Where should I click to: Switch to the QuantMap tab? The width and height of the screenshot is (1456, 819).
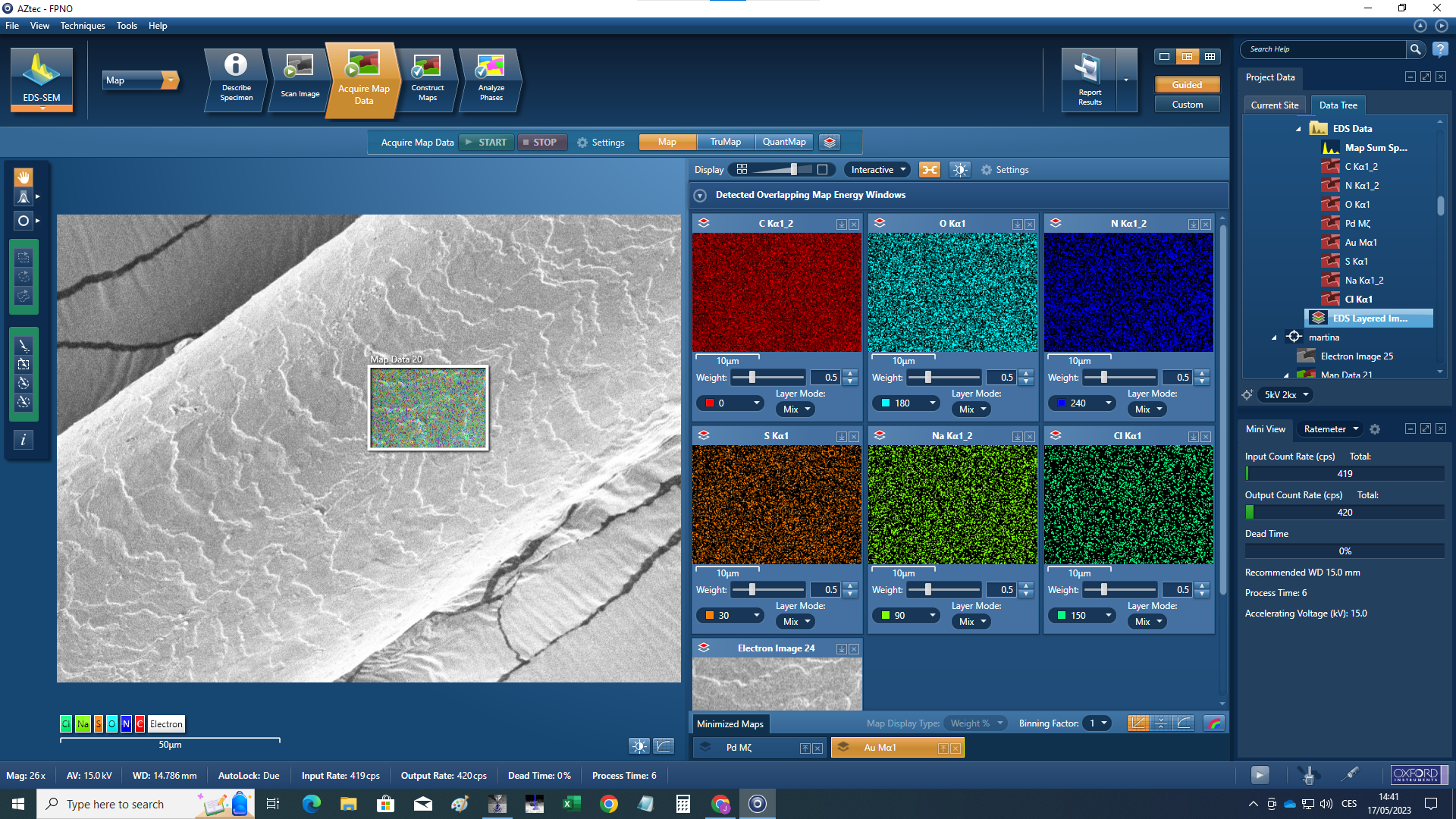[x=784, y=142]
